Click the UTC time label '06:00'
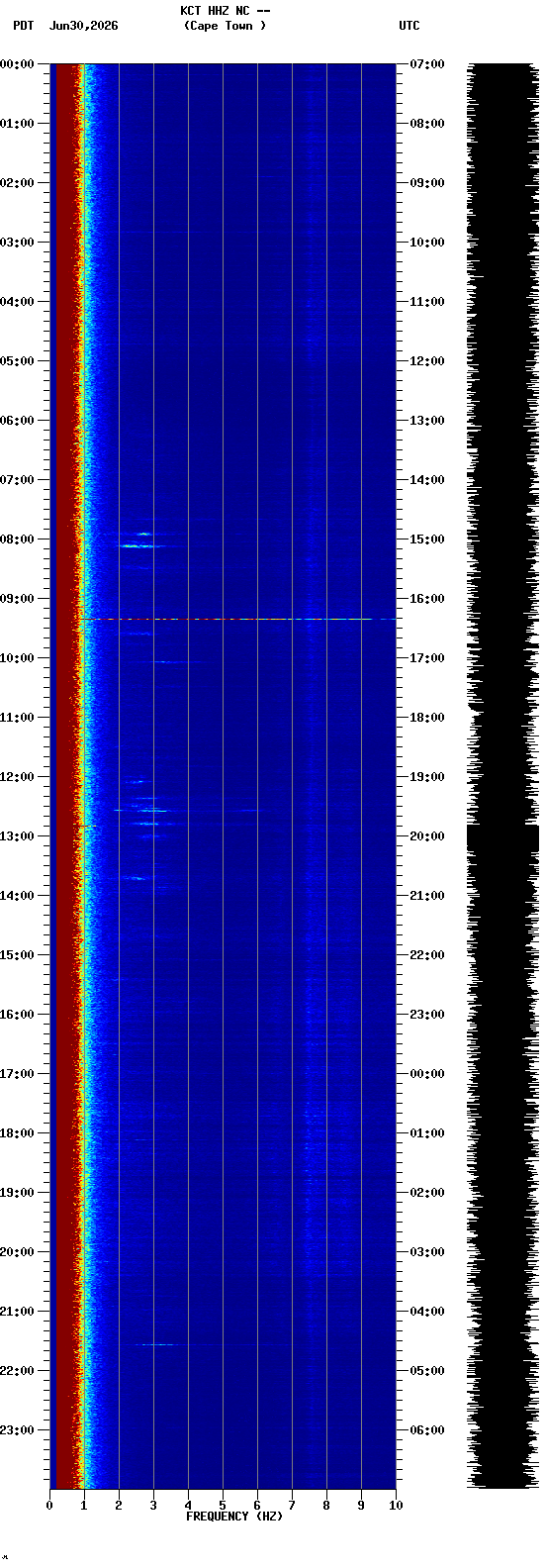 427,1430
